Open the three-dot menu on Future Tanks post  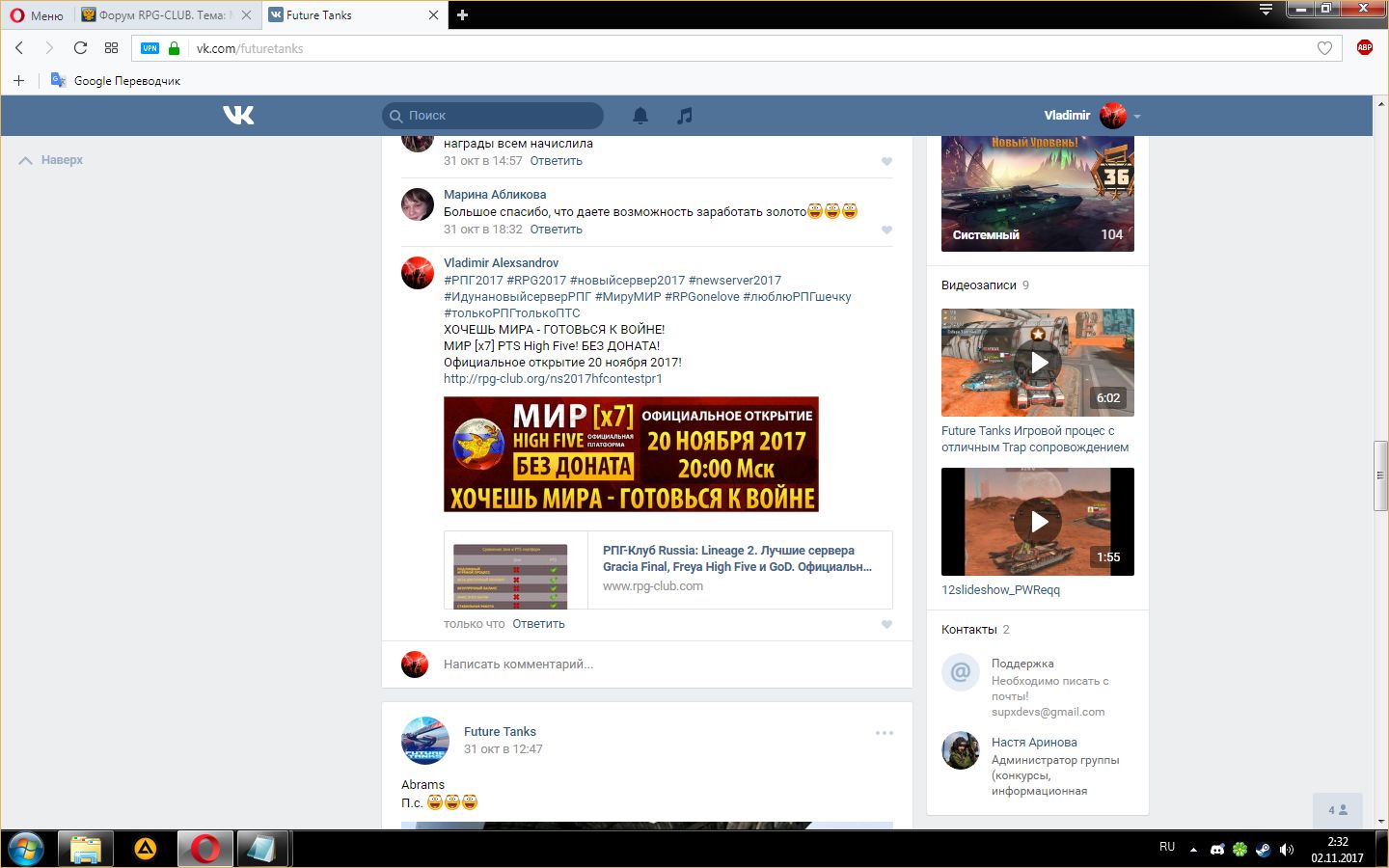click(x=884, y=733)
